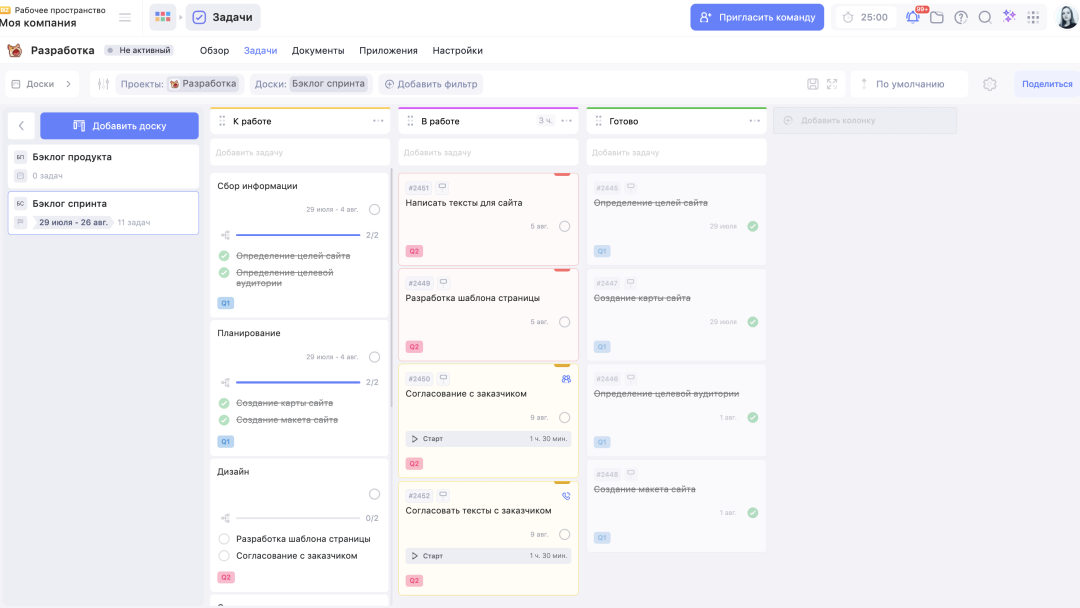Open the help question mark icon
Viewport: 1080px width, 608px height.
pos(961,17)
